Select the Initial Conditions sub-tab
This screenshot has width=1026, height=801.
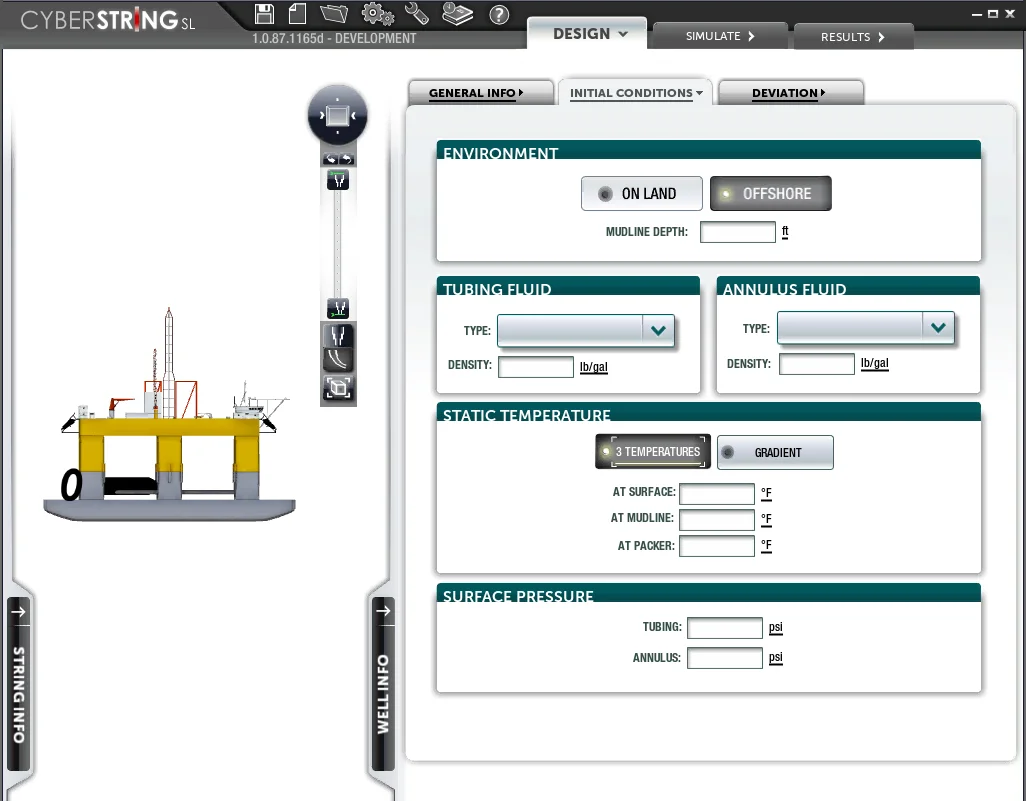pyautogui.click(x=635, y=93)
